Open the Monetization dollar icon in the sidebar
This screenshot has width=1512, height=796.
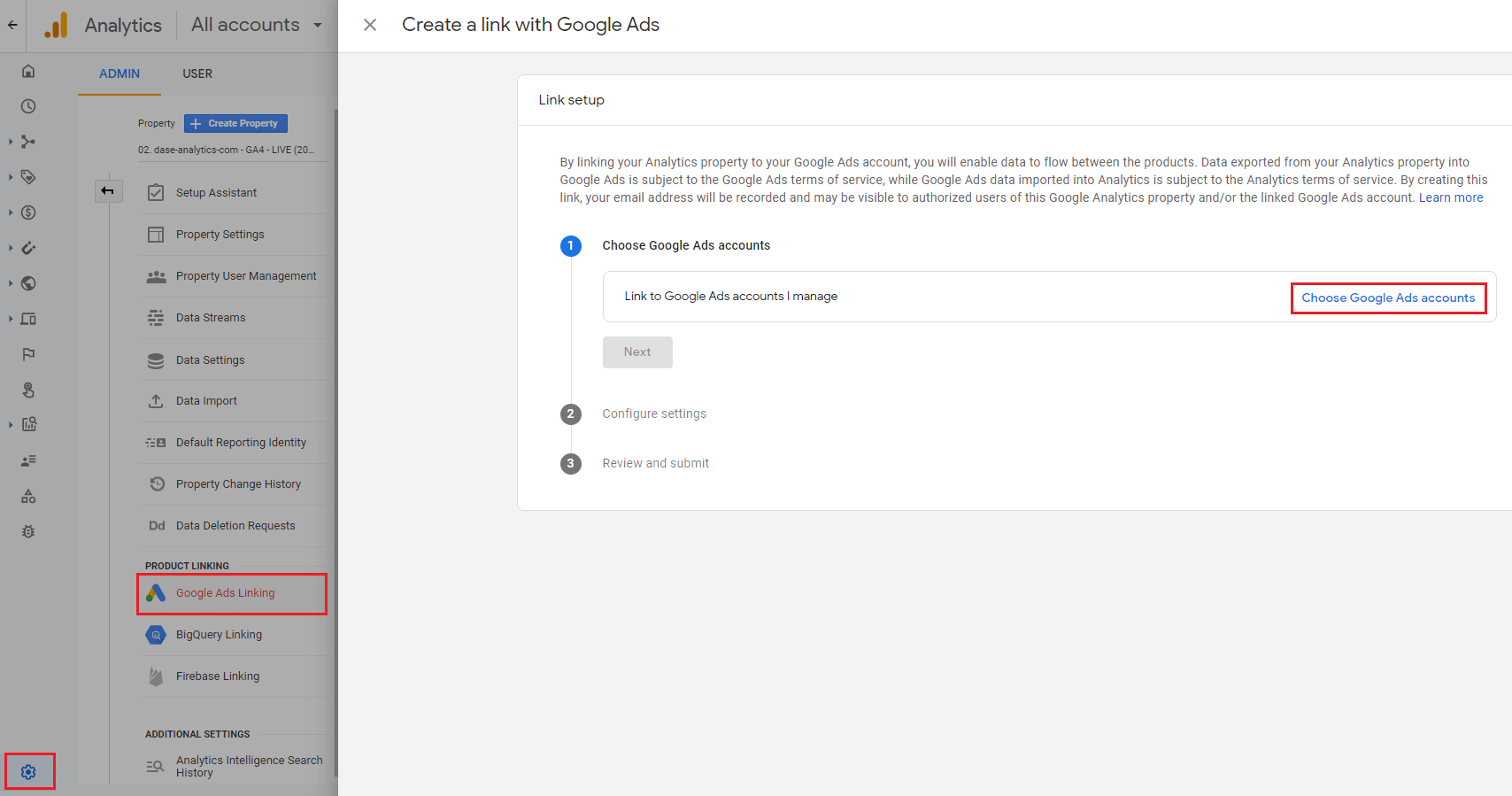(x=28, y=213)
